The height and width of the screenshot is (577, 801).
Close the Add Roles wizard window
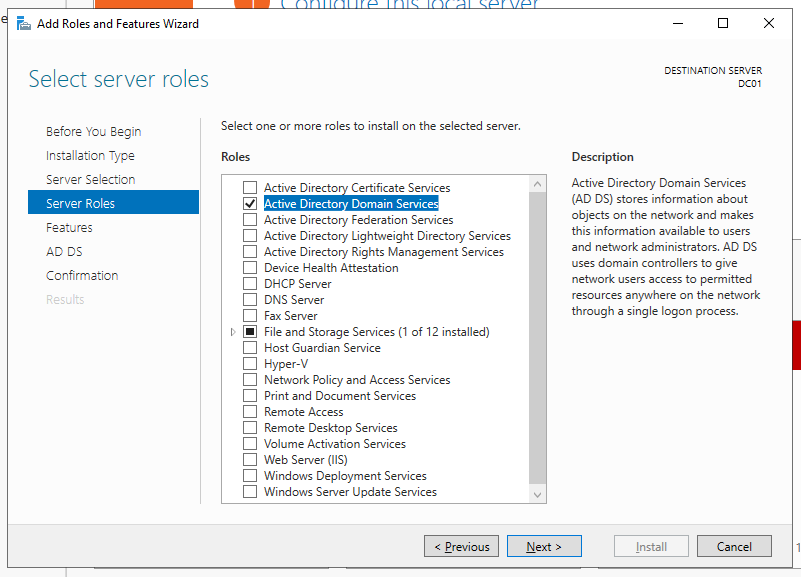[769, 23]
